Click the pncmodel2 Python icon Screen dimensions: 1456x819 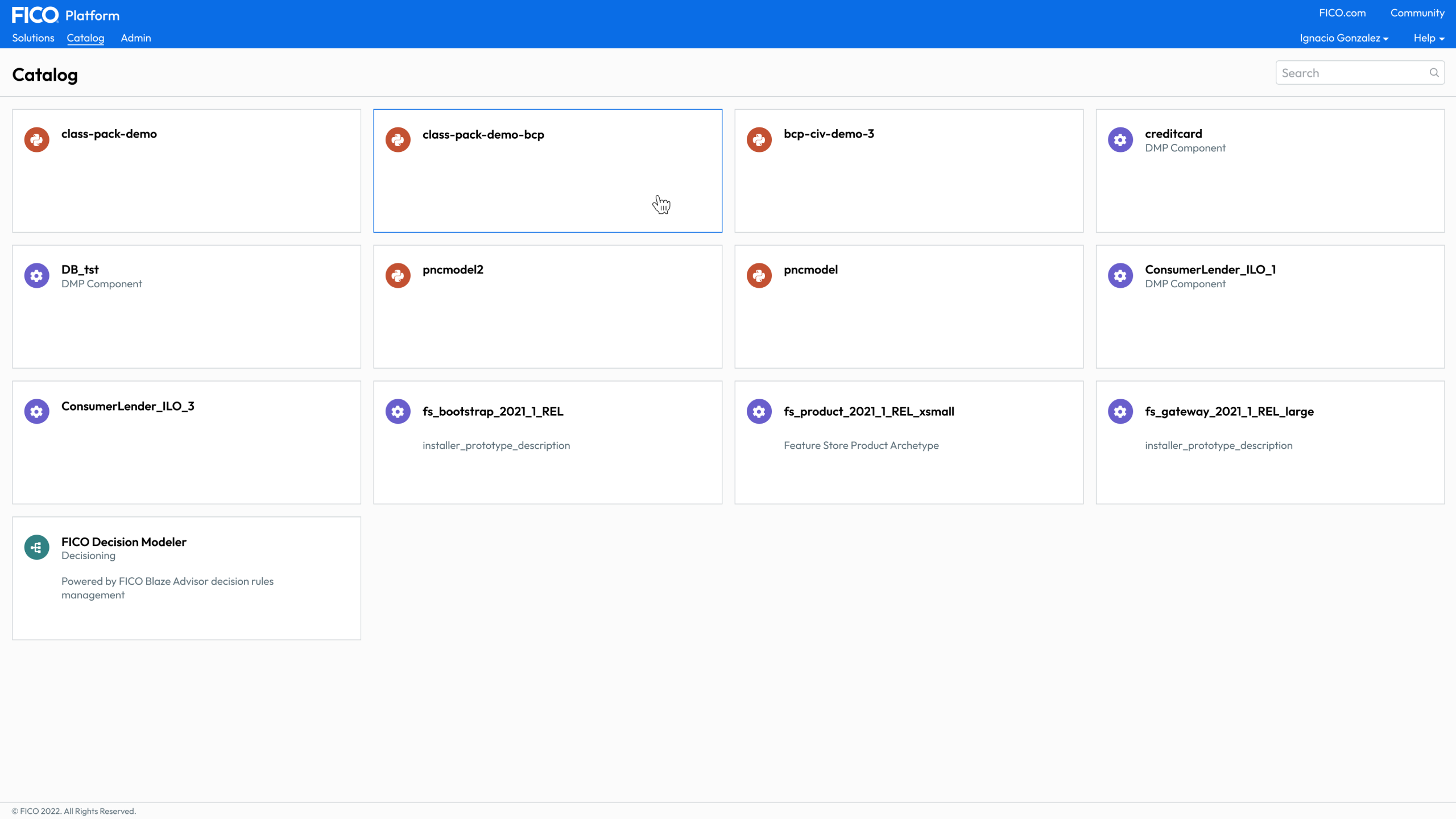click(398, 275)
